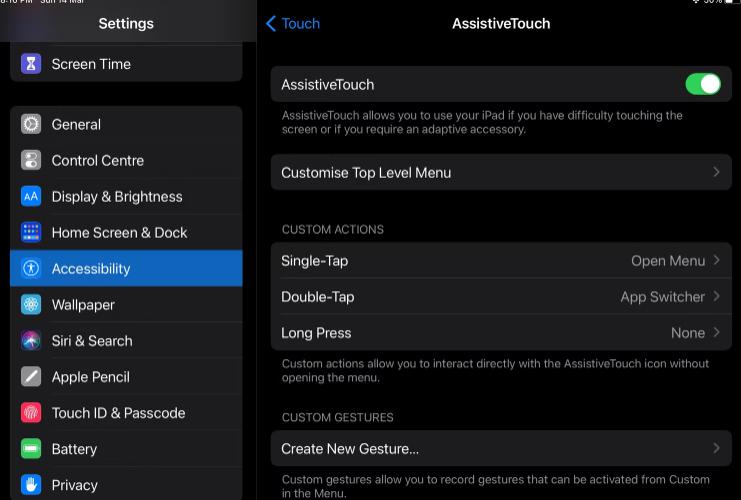Open the Wallpaper flower icon
The height and width of the screenshot is (500, 741).
pos(31,304)
